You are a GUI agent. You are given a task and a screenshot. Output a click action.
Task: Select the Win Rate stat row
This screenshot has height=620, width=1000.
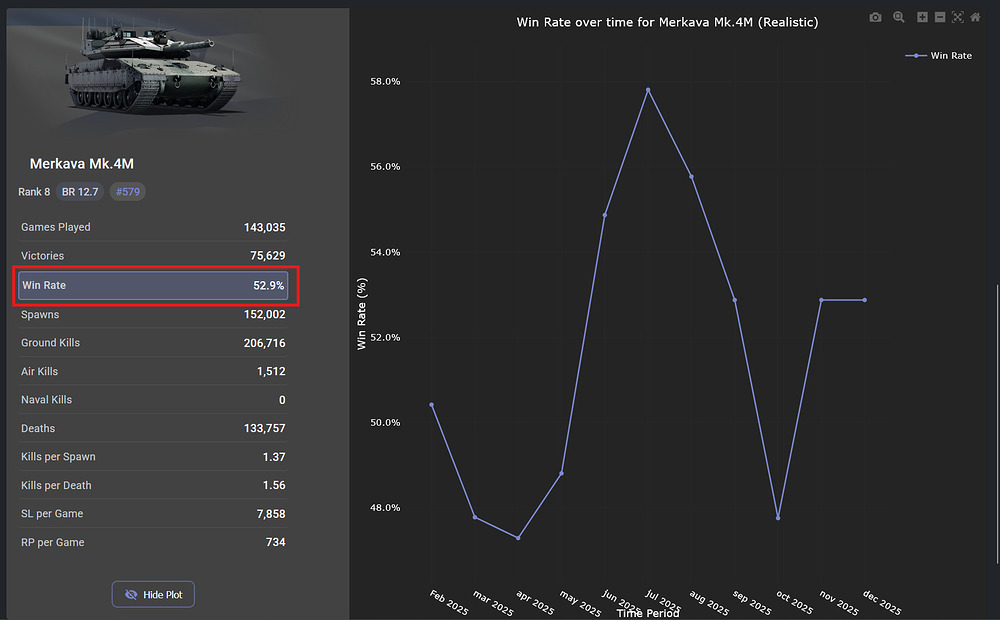pyautogui.click(x=153, y=285)
